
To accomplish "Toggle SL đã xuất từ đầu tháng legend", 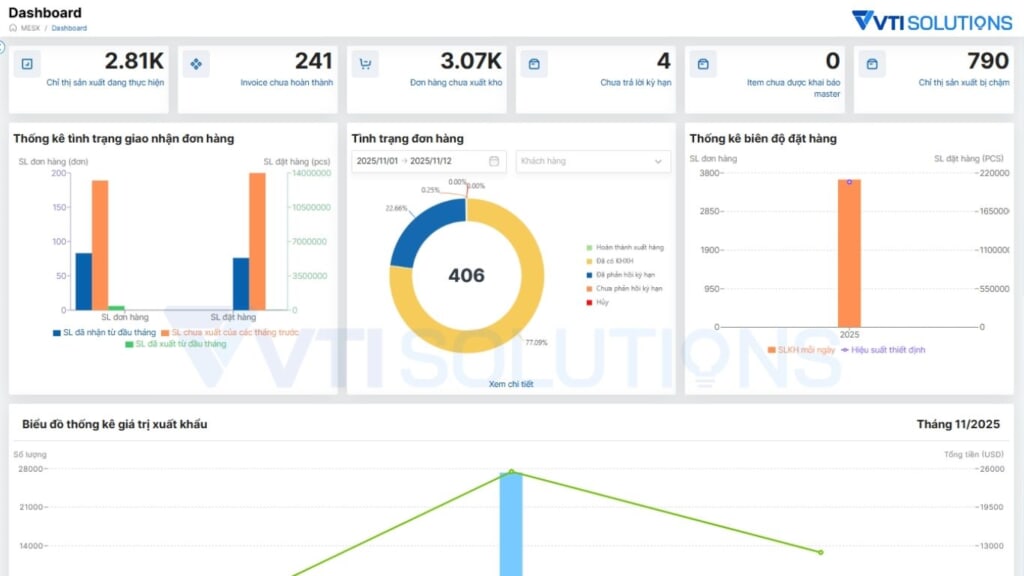I will (x=176, y=344).
